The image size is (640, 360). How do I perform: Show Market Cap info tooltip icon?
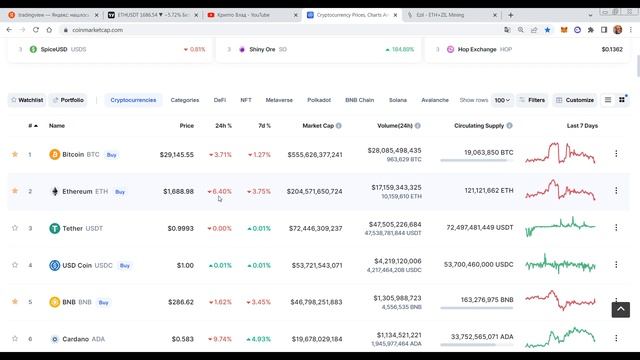tap(339, 126)
